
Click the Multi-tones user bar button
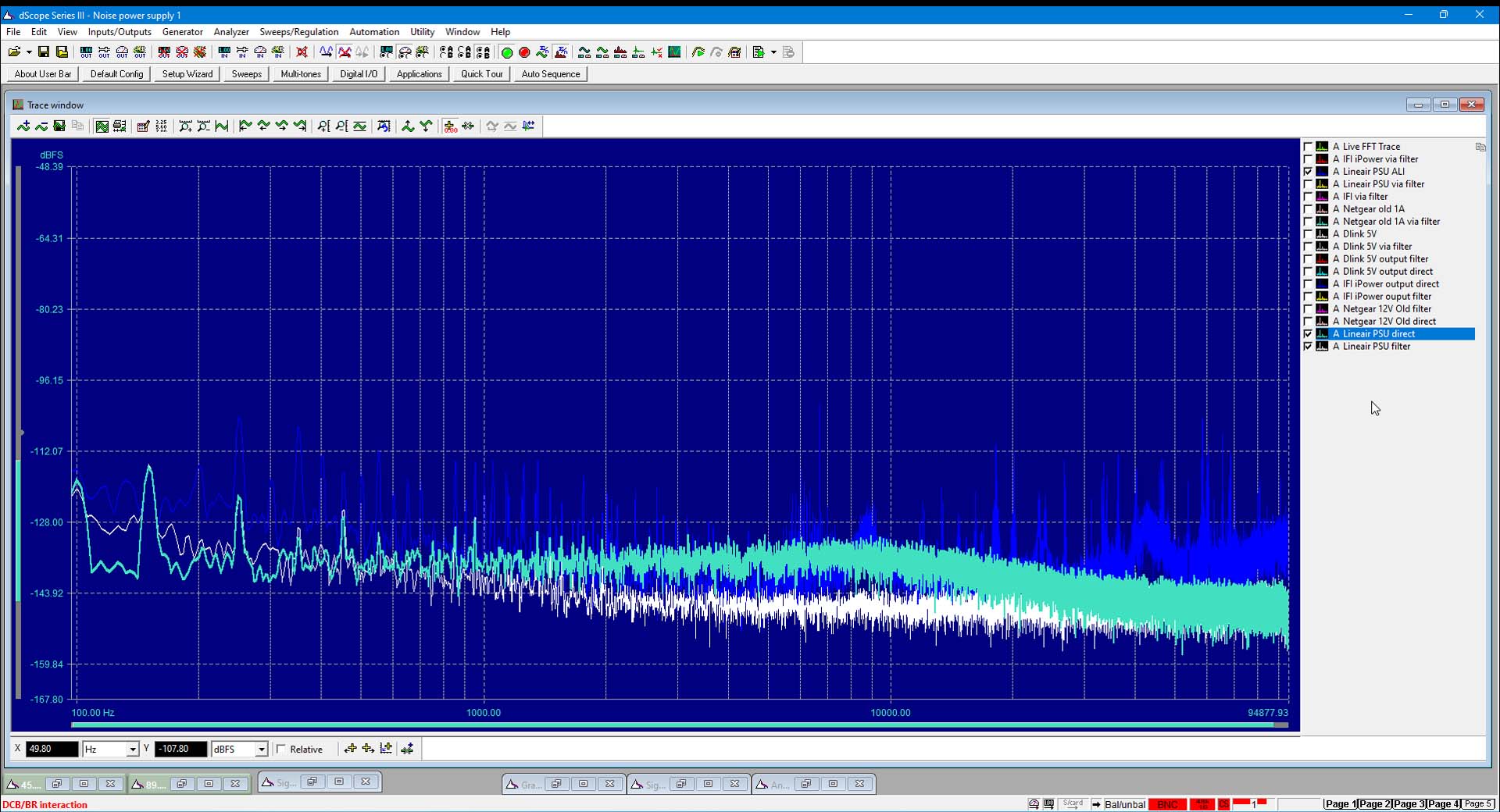pos(301,74)
